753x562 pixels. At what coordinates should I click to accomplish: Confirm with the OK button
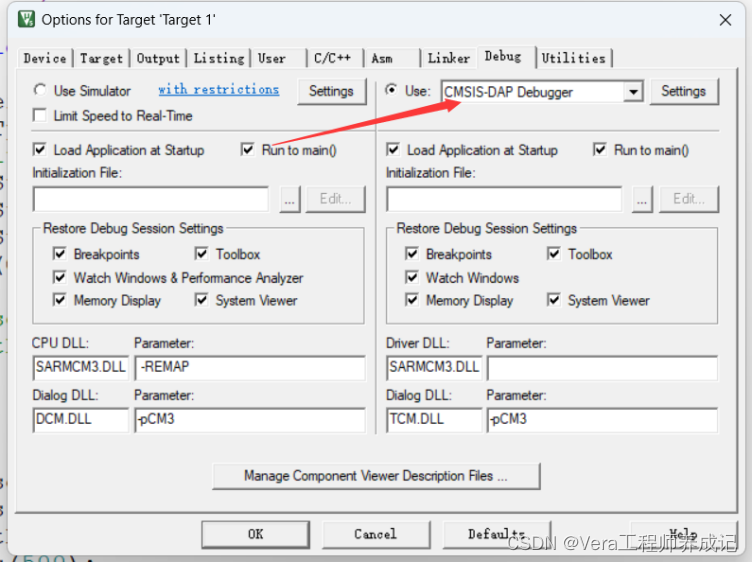[255, 534]
